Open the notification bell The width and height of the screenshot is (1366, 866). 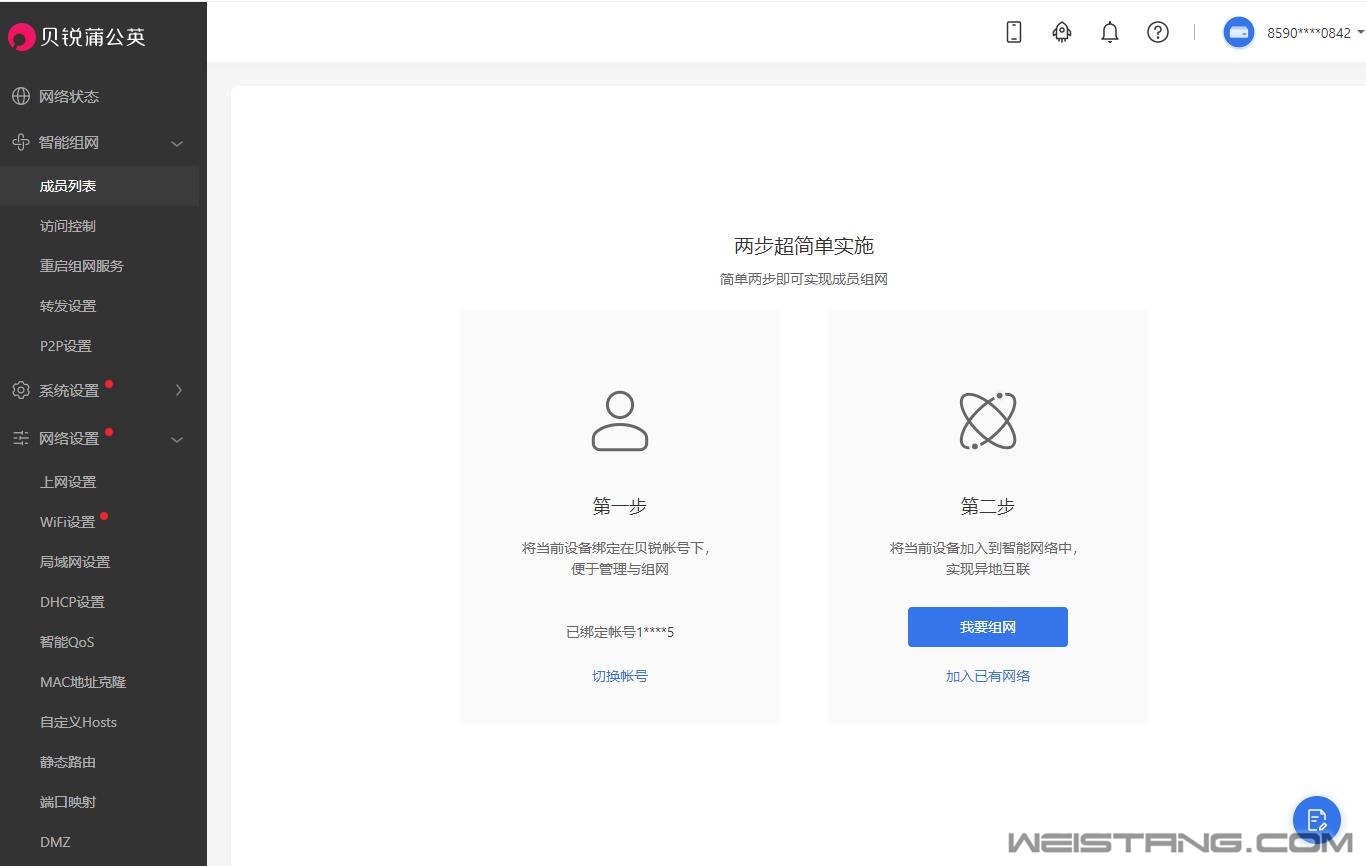tap(1110, 32)
